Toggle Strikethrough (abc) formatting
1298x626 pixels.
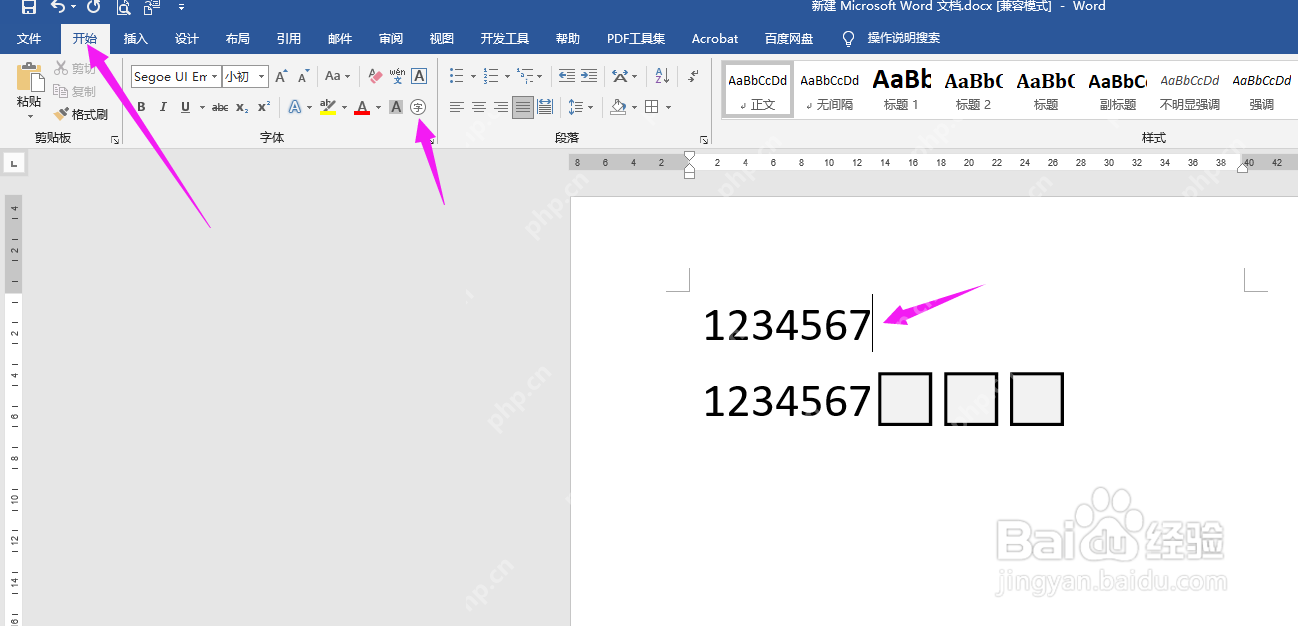point(220,107)
